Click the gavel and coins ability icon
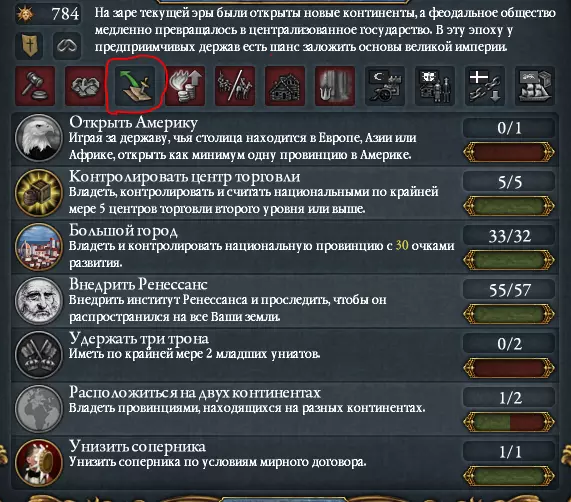This screenshot has width=571, height=502. tap(35, 86)
